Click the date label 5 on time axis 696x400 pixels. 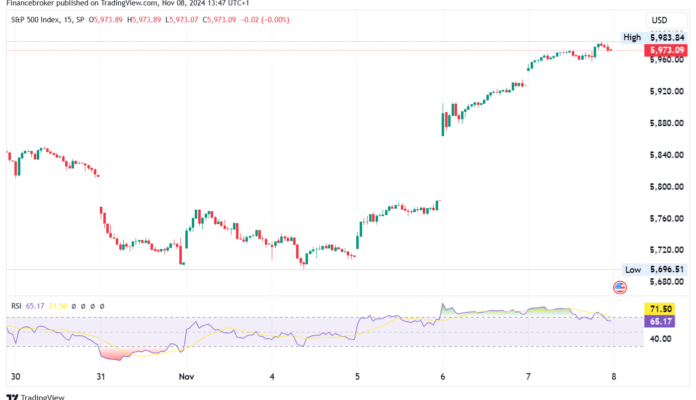point(357,376)
